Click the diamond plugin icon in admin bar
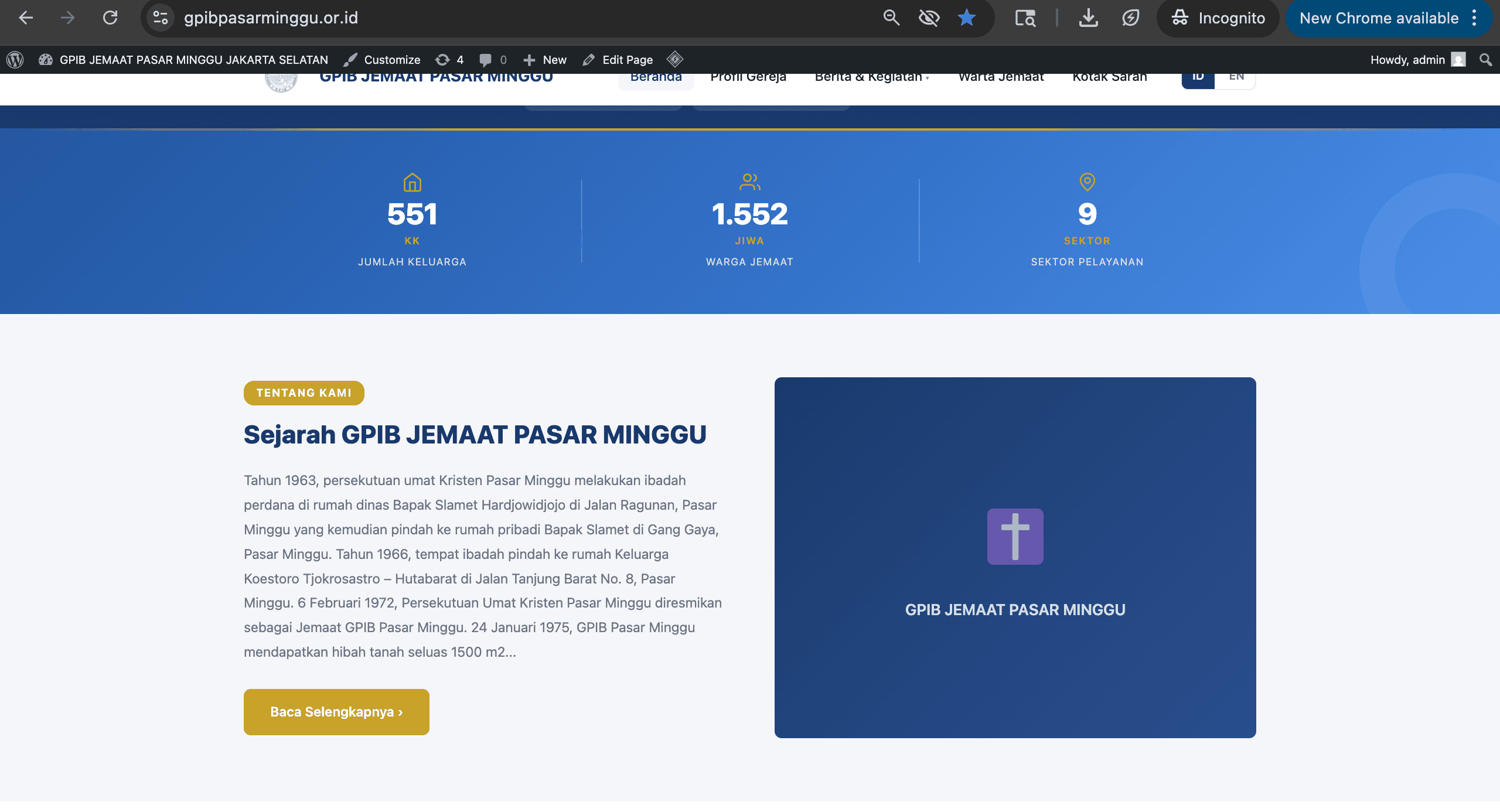 pyautogui.click(x=675, y=59)
